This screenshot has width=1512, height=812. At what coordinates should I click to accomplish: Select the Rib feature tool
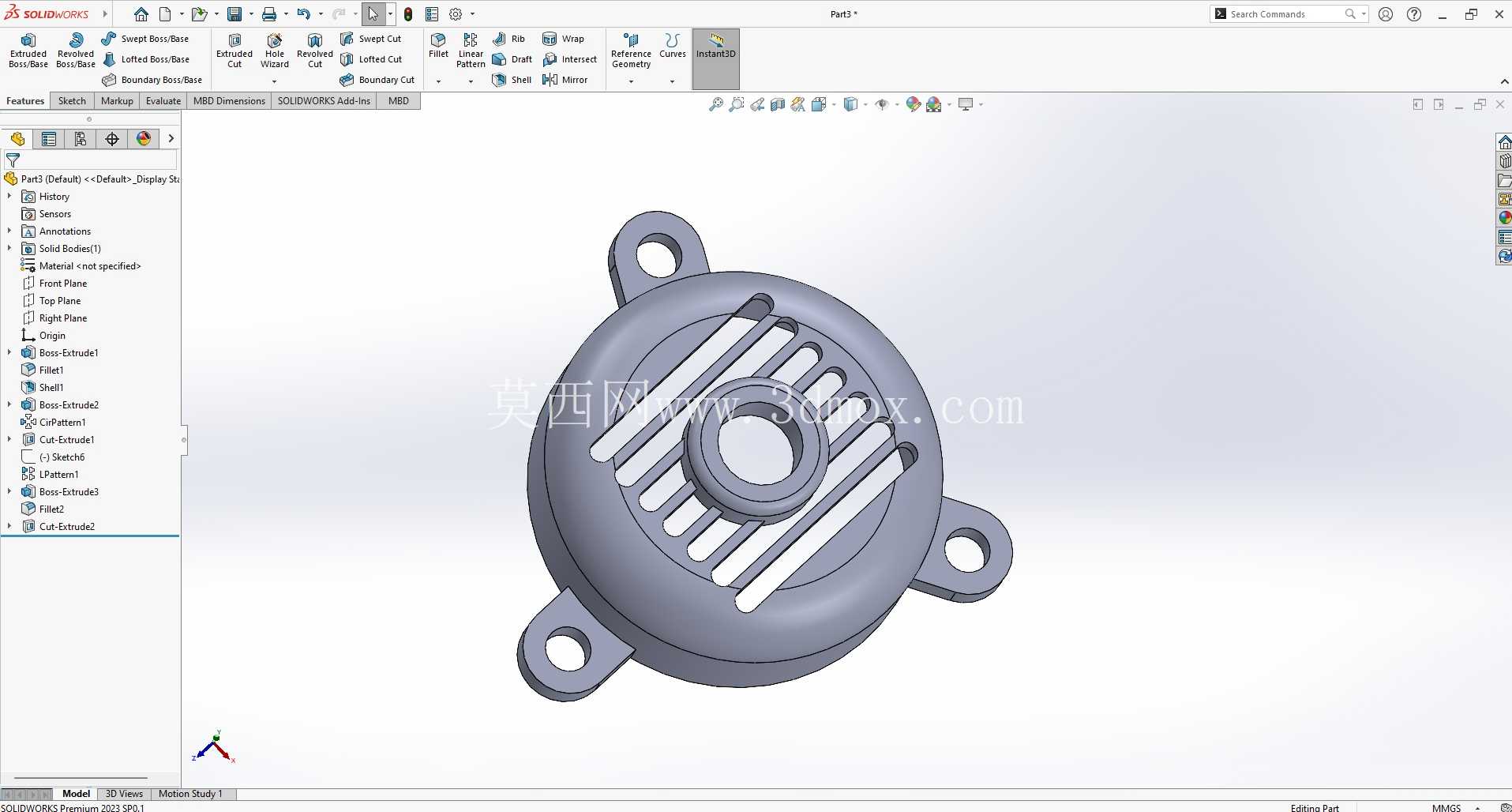click(x=508, y=39)
